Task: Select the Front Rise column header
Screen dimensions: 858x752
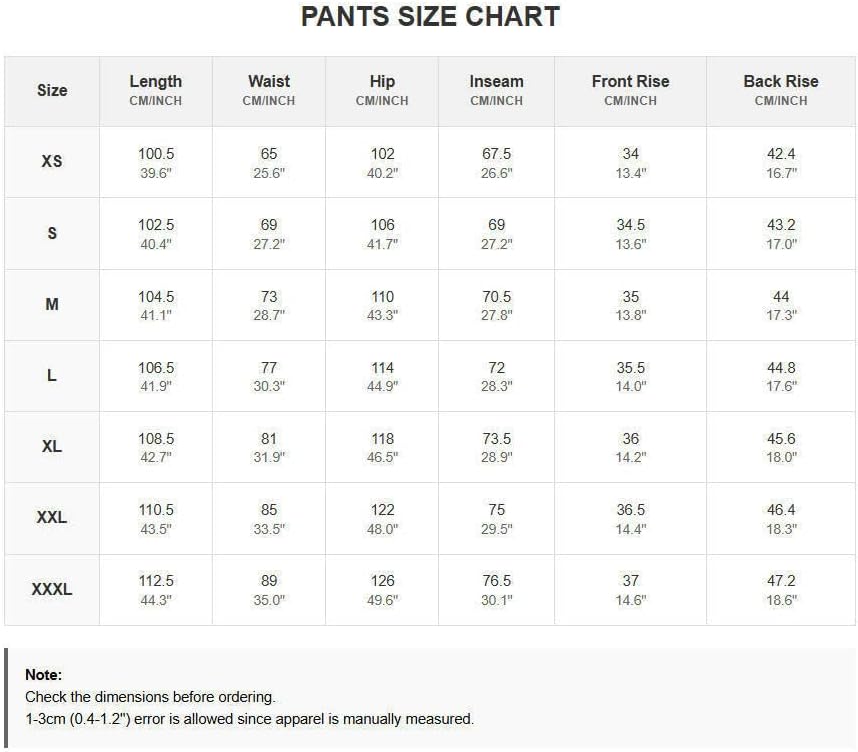Action: tap(630, 81)
